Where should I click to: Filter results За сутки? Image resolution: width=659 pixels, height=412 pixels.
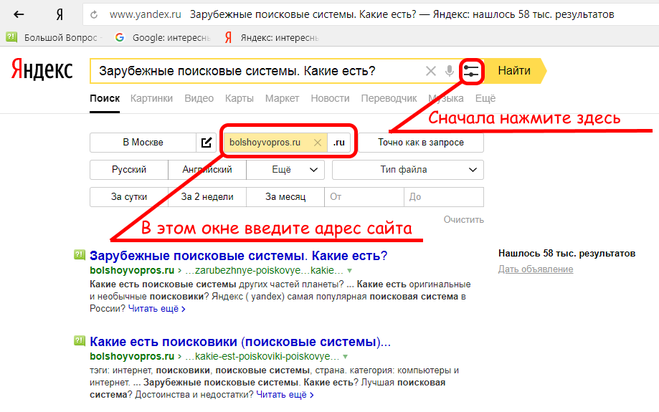coord(129,197)
